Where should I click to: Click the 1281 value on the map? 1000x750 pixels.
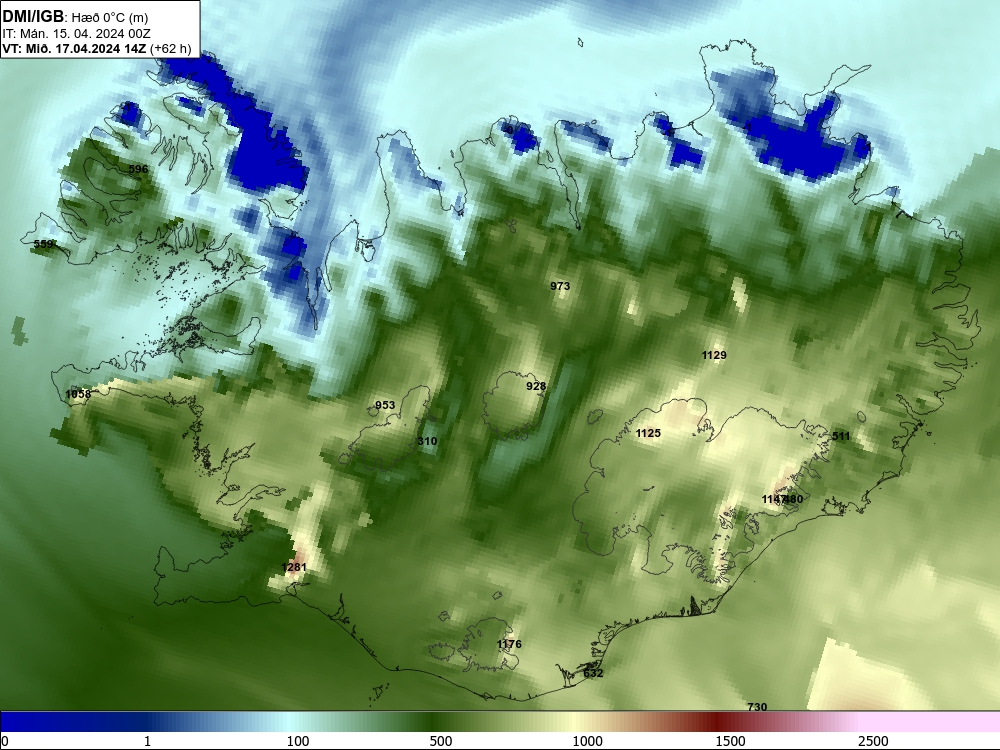294,567
